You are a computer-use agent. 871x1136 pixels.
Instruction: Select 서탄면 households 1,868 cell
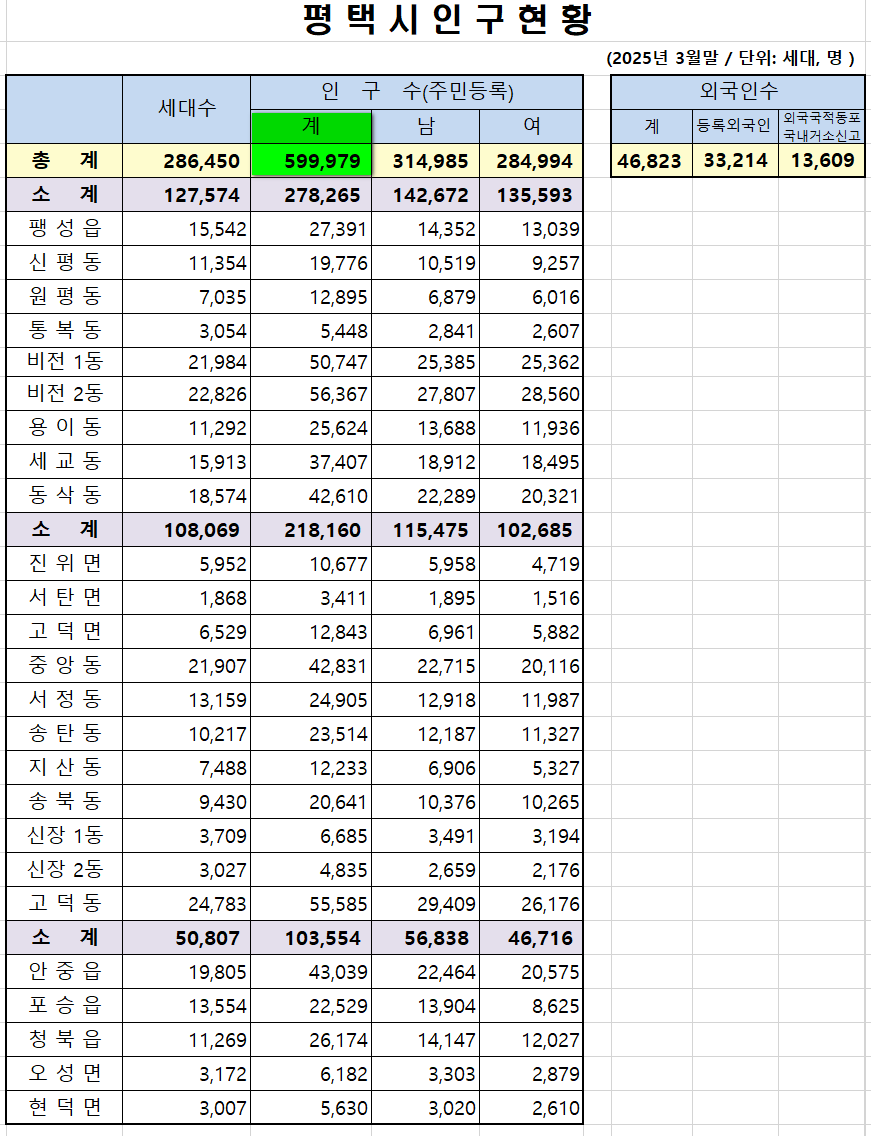point(186,598)
